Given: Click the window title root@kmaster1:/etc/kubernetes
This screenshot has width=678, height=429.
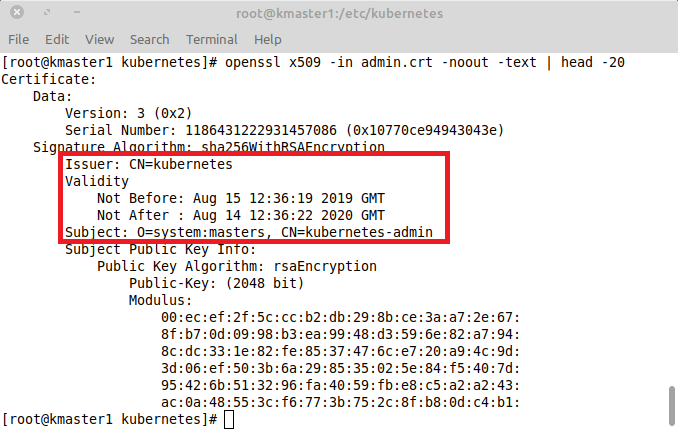Looking at the screenshot, I should pos(339,13).
